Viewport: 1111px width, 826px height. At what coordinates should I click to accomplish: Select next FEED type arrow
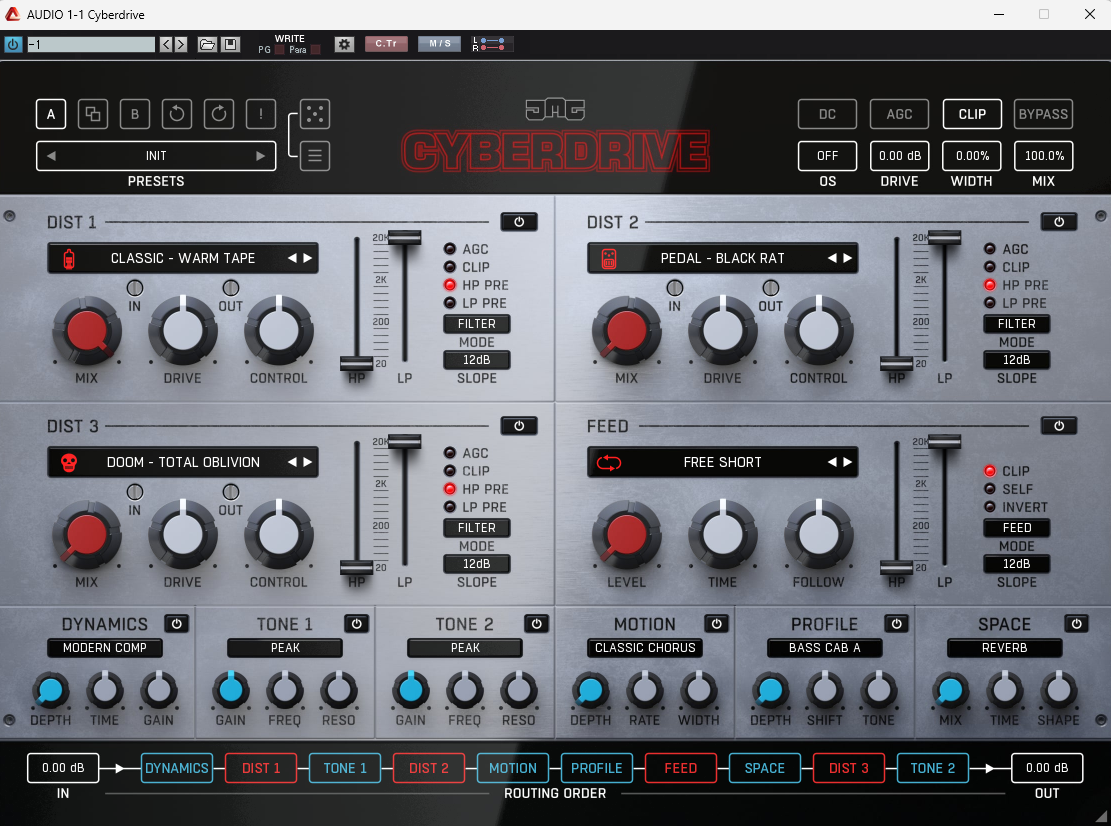coord(847,463)
